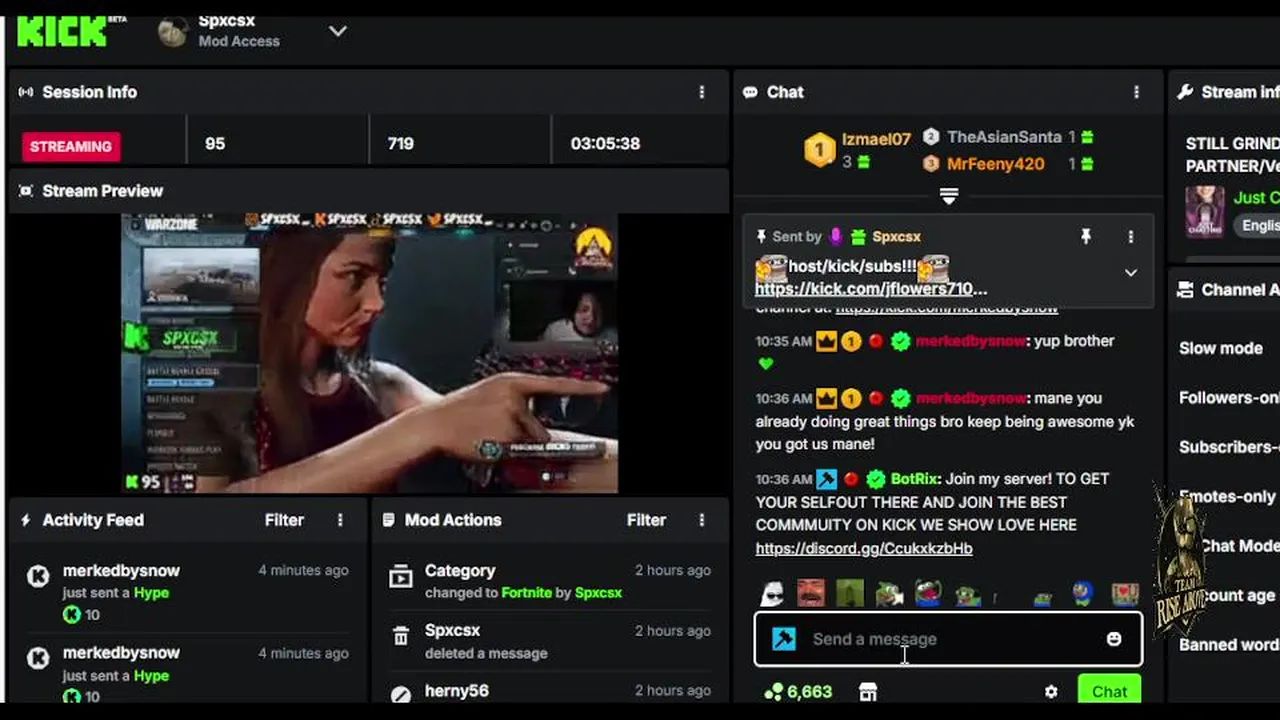Click the 'Session Info' panel title
The image size is (1280, 720).
[x=89, y=92]
